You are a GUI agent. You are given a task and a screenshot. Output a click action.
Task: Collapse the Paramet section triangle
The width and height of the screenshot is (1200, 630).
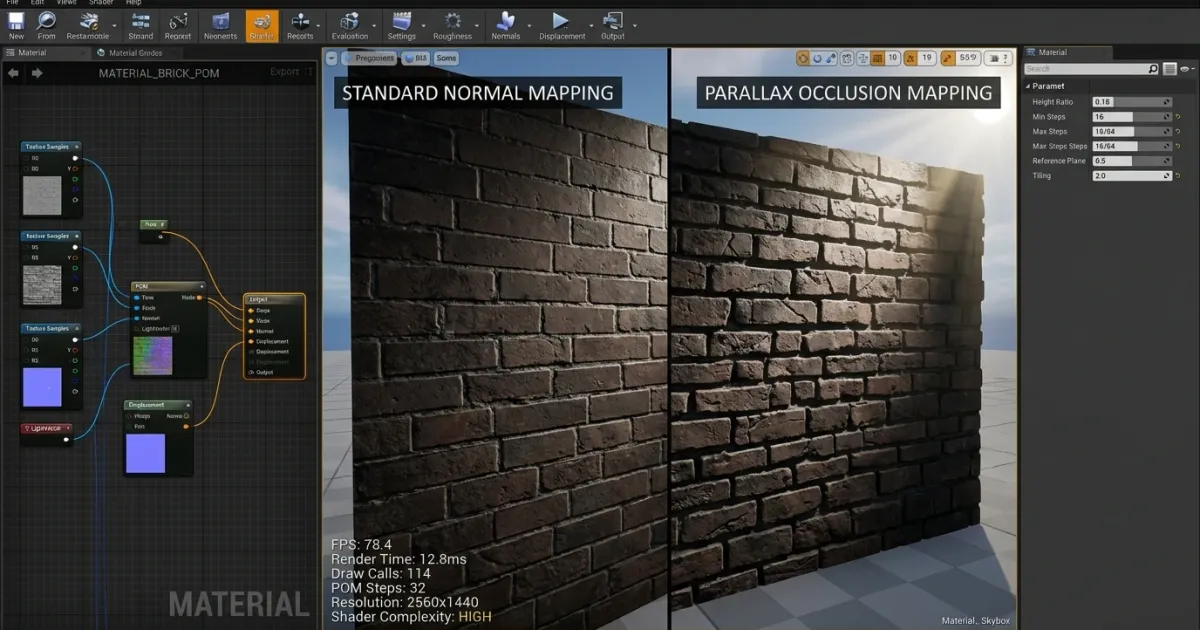(1027, 86)
